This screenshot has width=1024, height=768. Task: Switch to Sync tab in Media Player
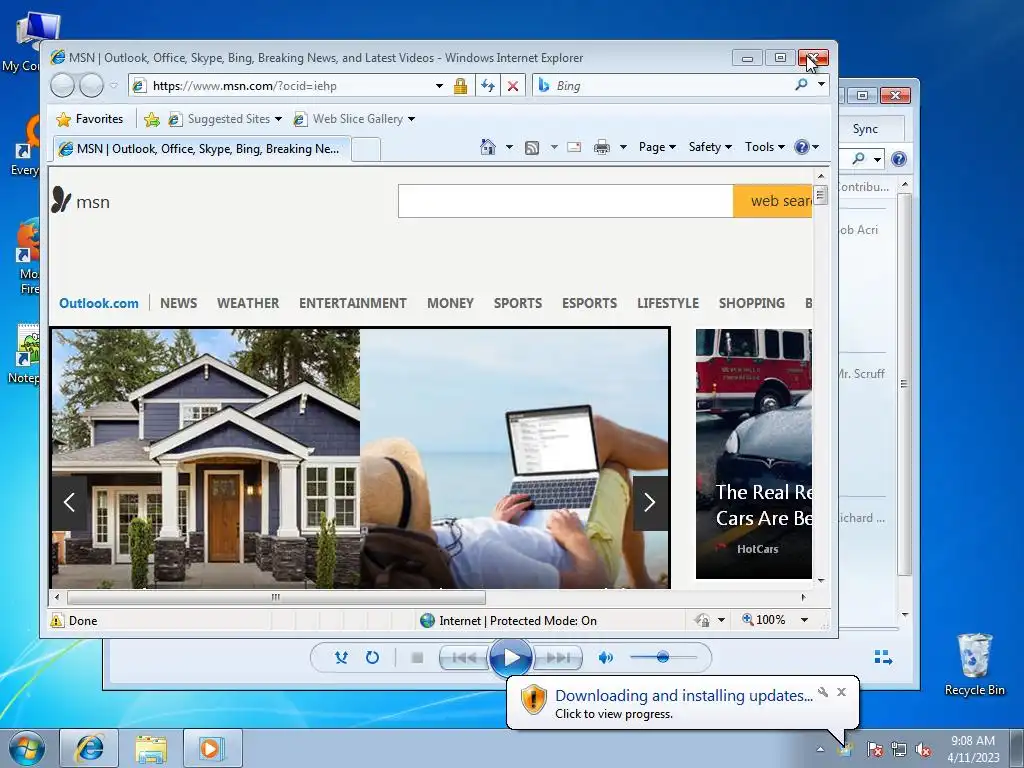pos(865,129)
